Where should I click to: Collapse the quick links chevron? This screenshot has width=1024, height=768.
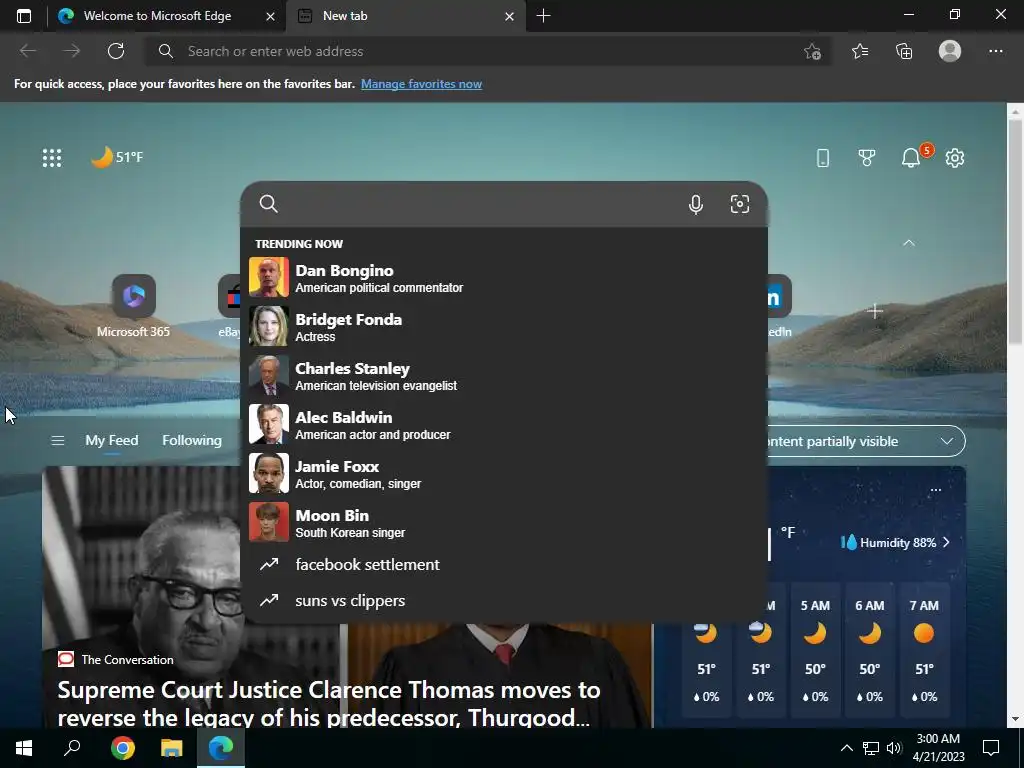(x=908, y=243)
